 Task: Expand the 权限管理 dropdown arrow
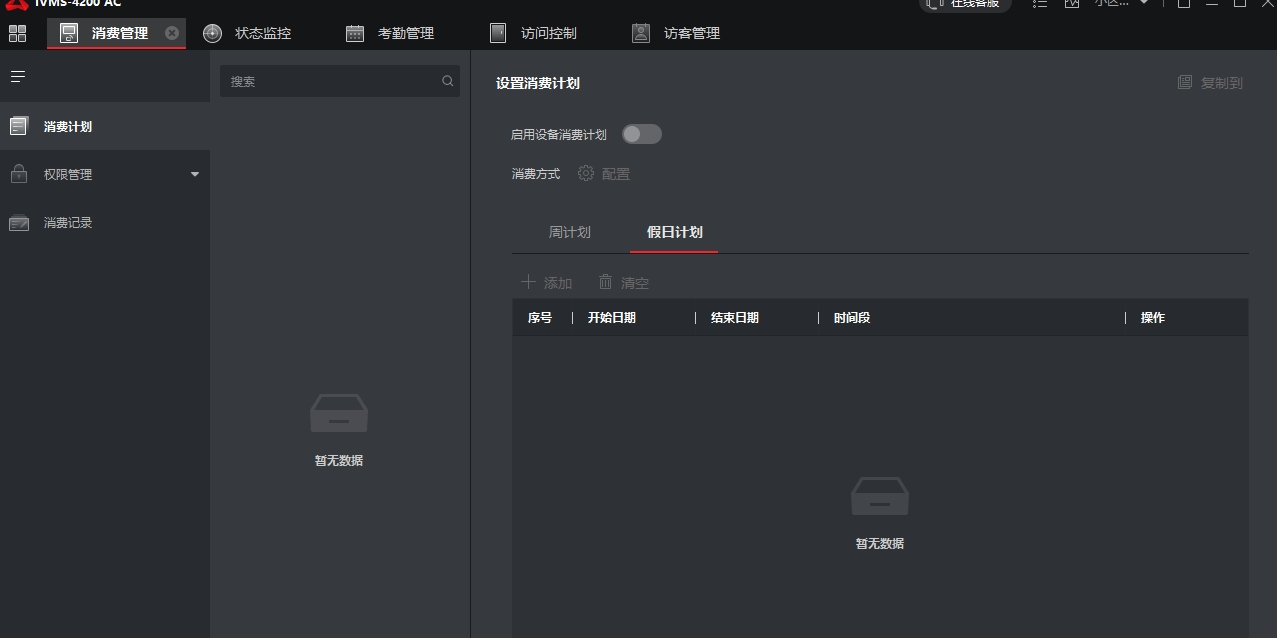pos(195,174)
